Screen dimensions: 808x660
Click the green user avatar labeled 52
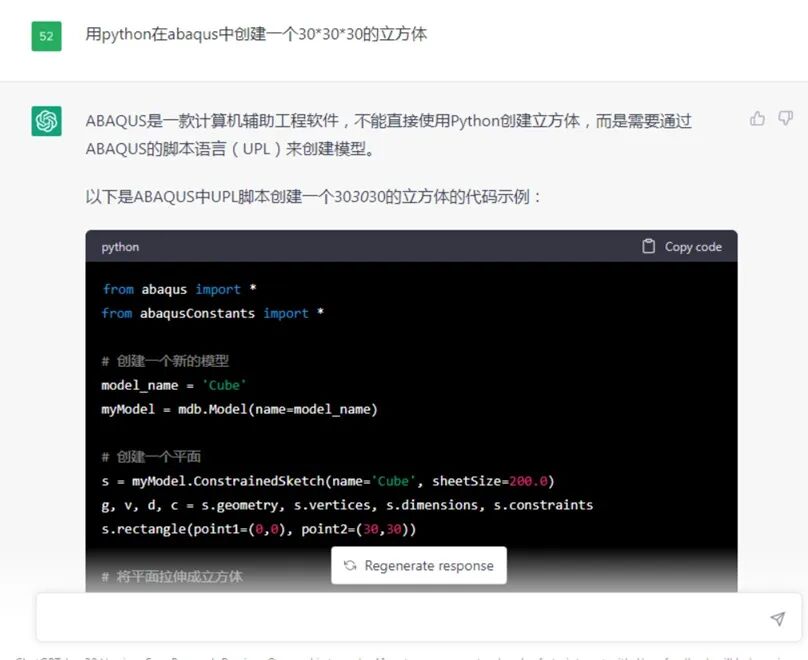coord(46,35)
